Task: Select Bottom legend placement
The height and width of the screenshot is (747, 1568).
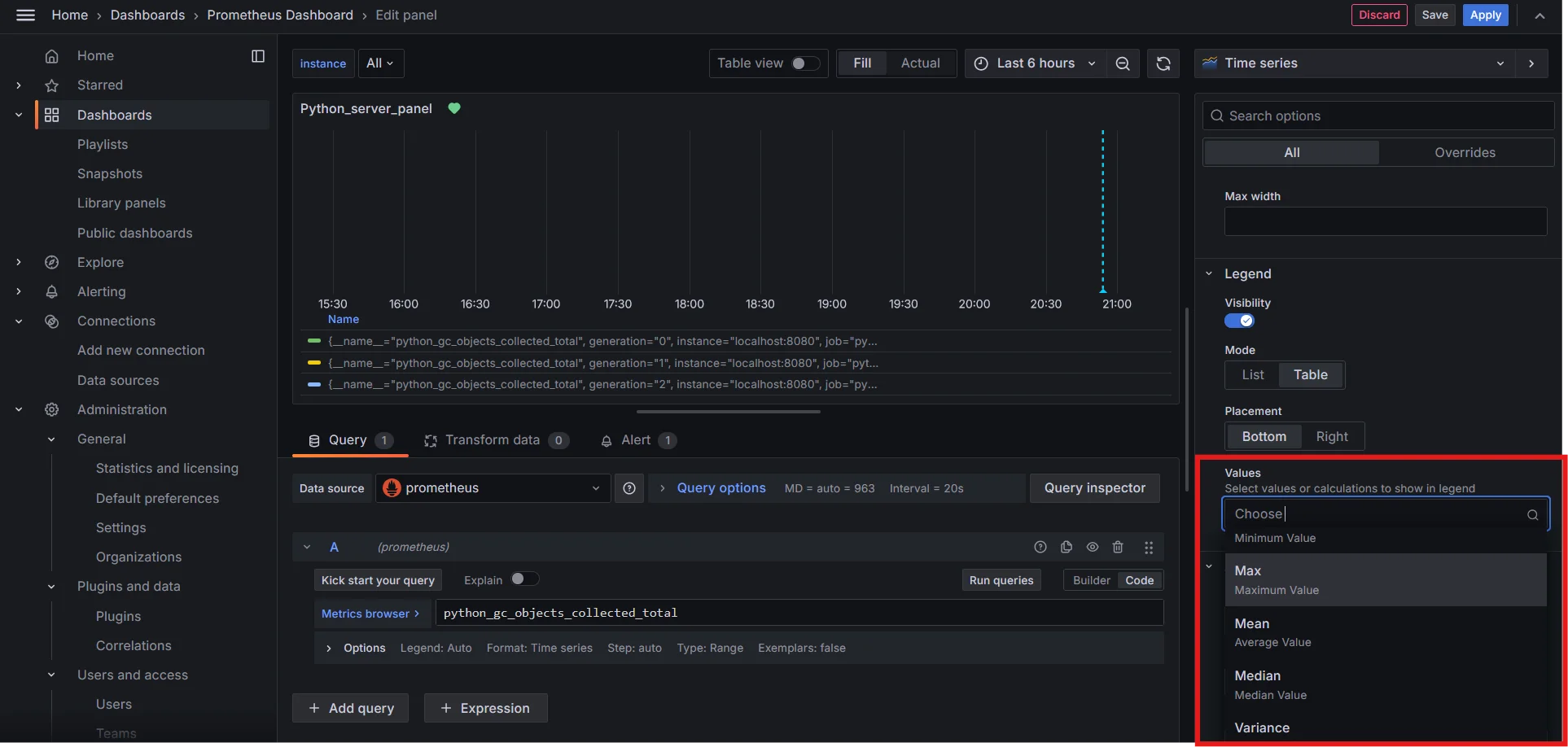Action: [x=1264, y=436]
